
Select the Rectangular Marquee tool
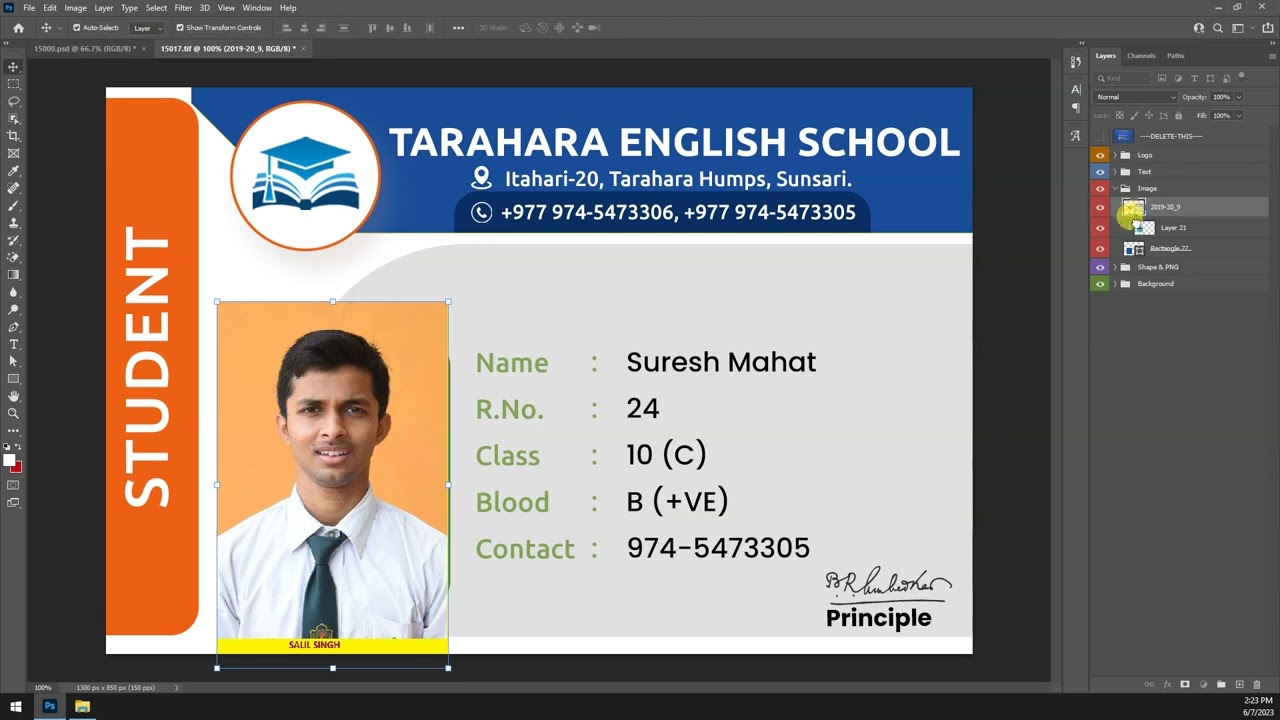pyautogui.click(x=13, y=84)
